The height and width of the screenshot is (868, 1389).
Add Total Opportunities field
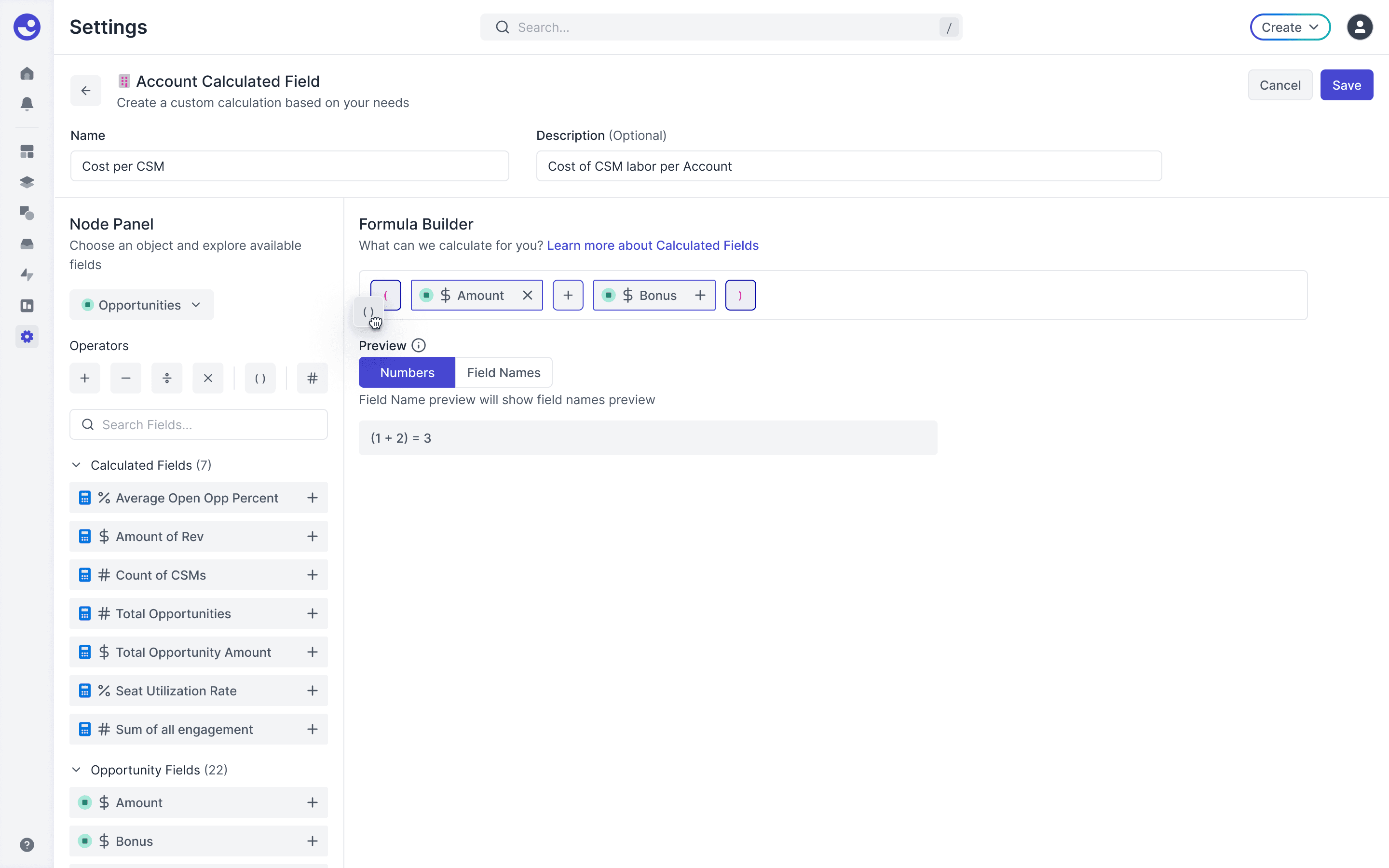312,613
